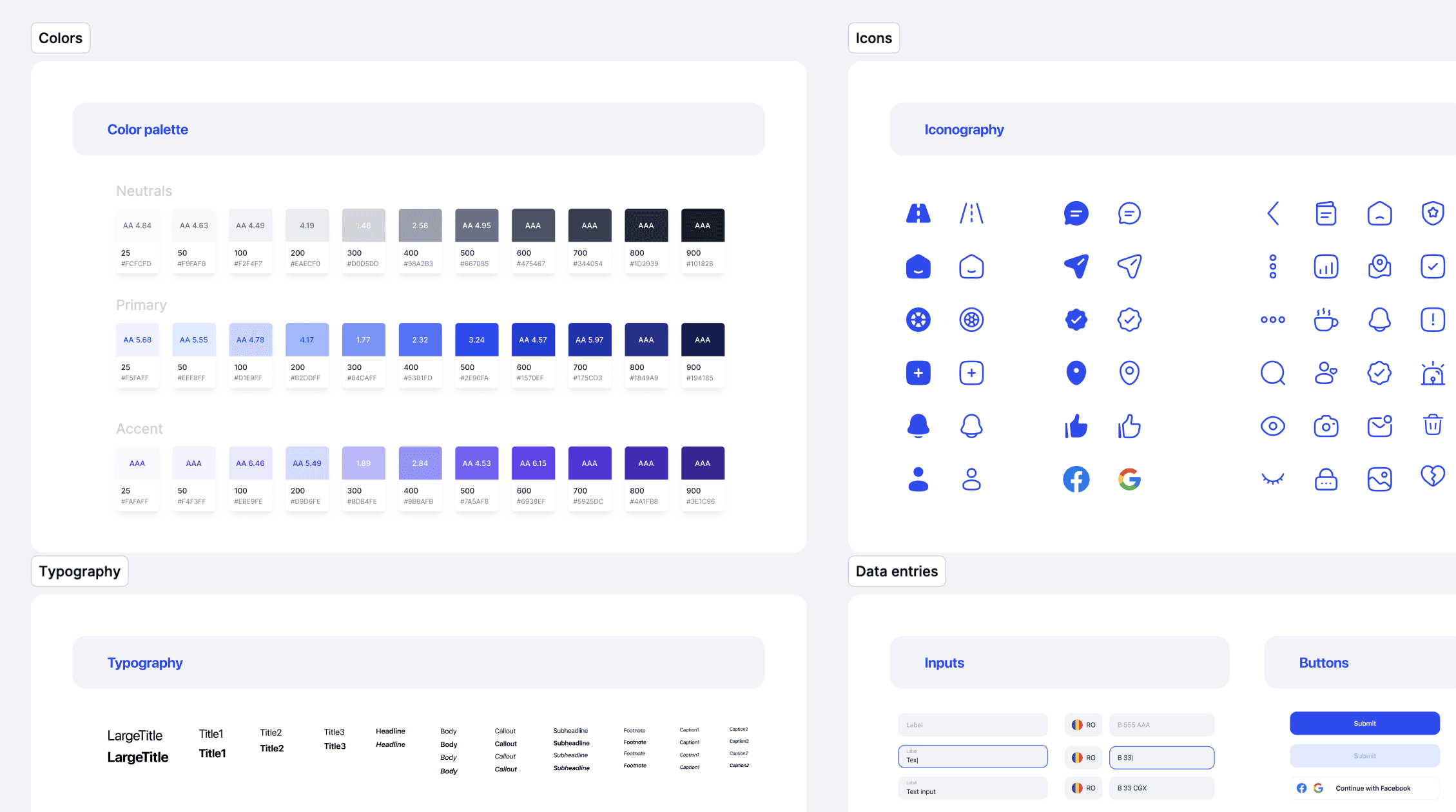The image size is (1456, 812).
Task: Click the outline chat bubble icon
Action: [1129, 213]
